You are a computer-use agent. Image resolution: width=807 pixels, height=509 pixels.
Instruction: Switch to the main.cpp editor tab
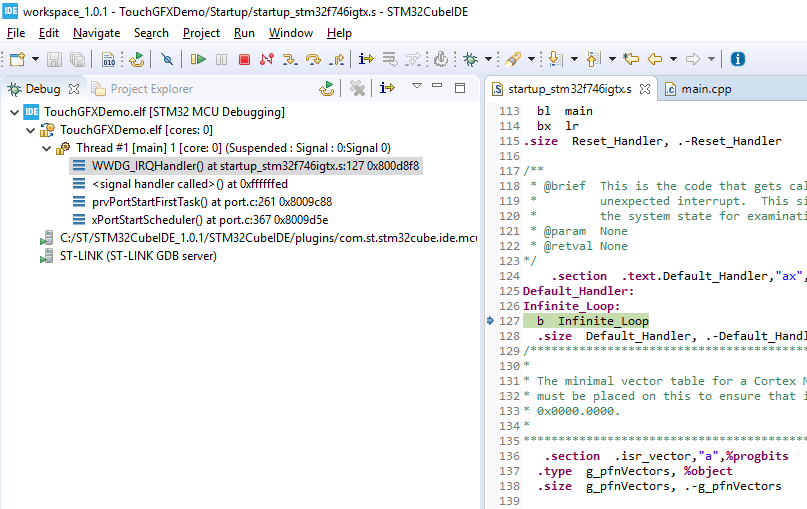click(x=698, y=89)
